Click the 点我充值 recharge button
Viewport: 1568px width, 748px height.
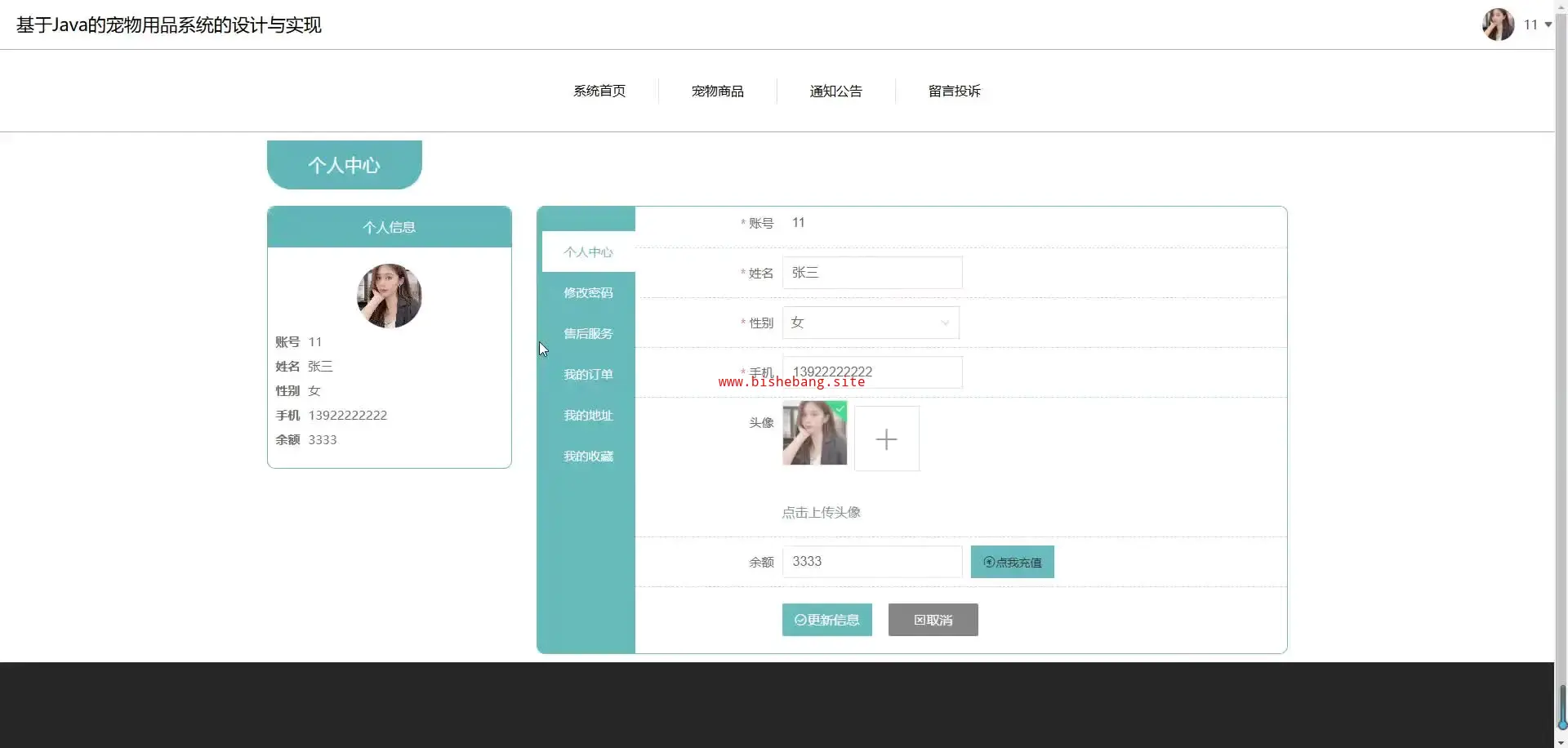click(x=1013, y=562)
